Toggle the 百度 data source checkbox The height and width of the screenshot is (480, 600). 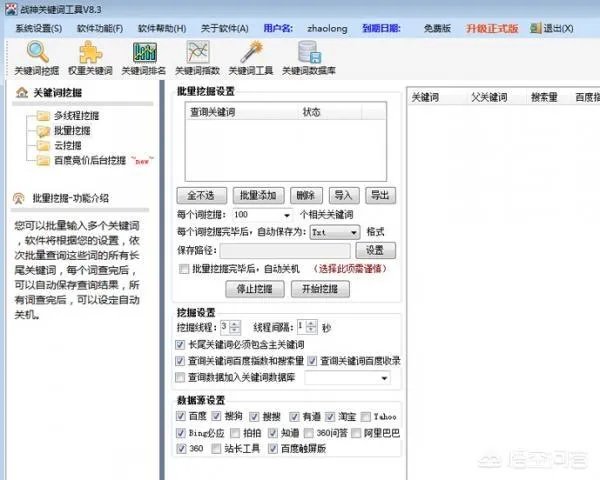tap(181, 416)
